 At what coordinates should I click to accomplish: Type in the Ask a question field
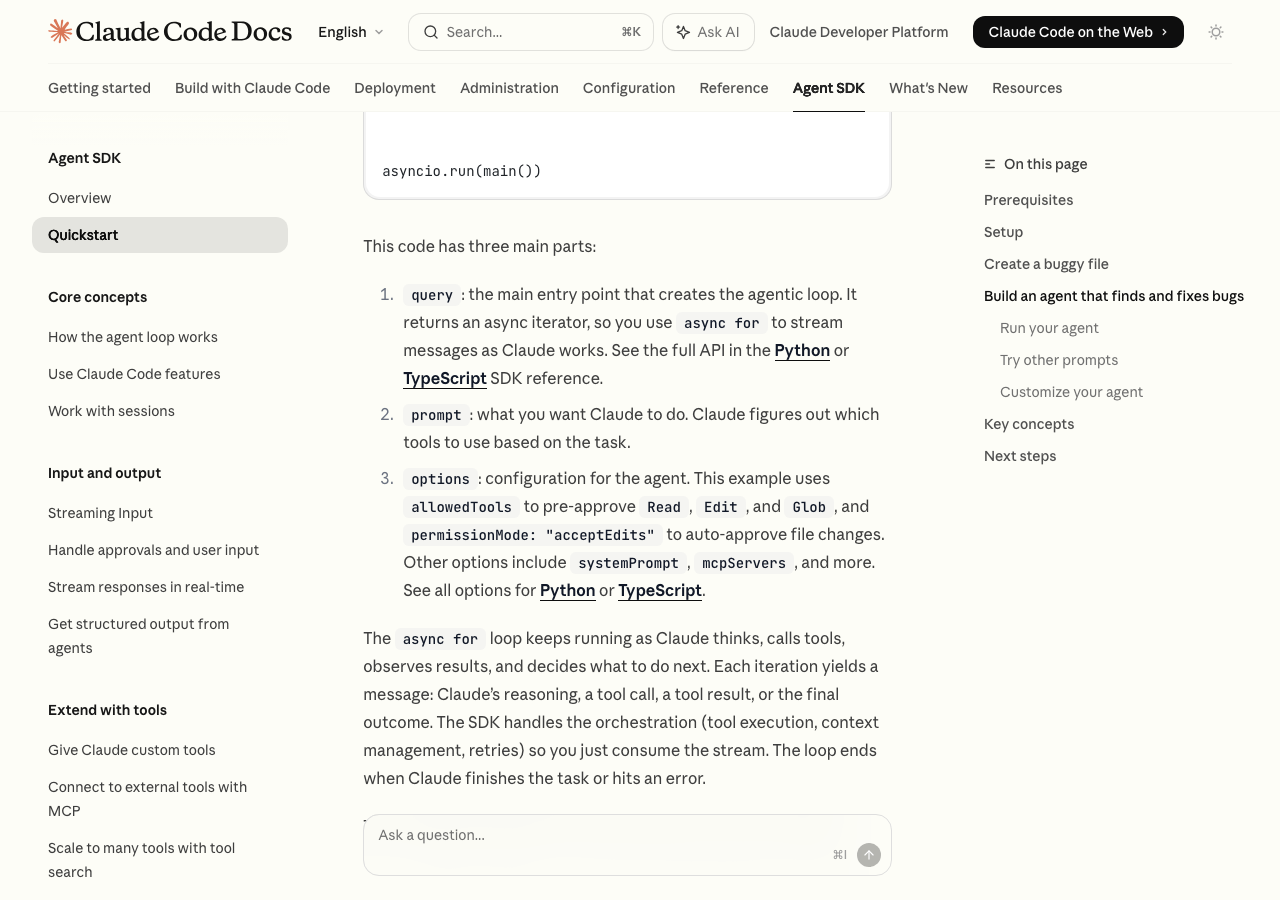(600, 835)
